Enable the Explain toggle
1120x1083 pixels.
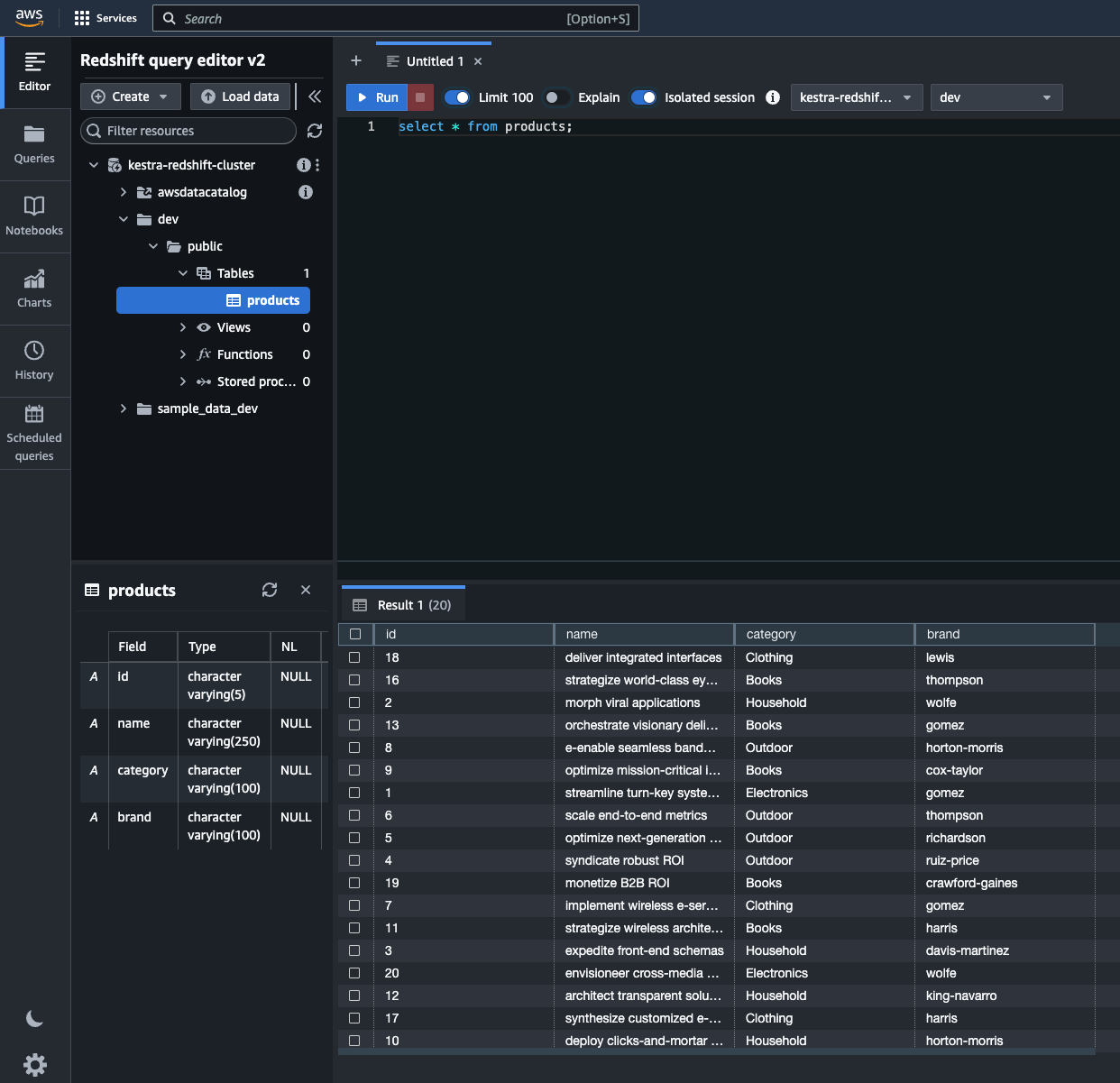(555, 97)
